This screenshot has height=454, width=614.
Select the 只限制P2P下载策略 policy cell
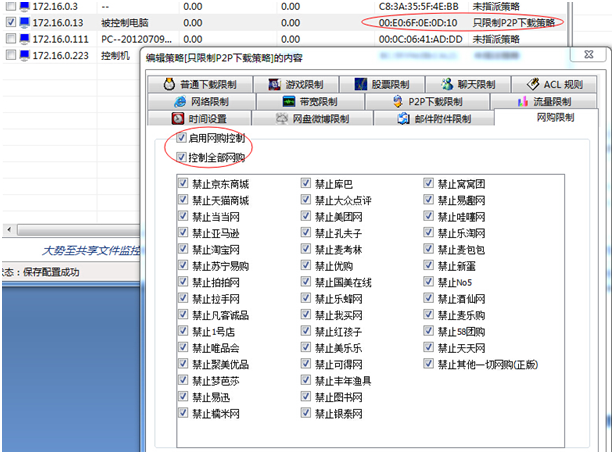[x=513, y=23]
